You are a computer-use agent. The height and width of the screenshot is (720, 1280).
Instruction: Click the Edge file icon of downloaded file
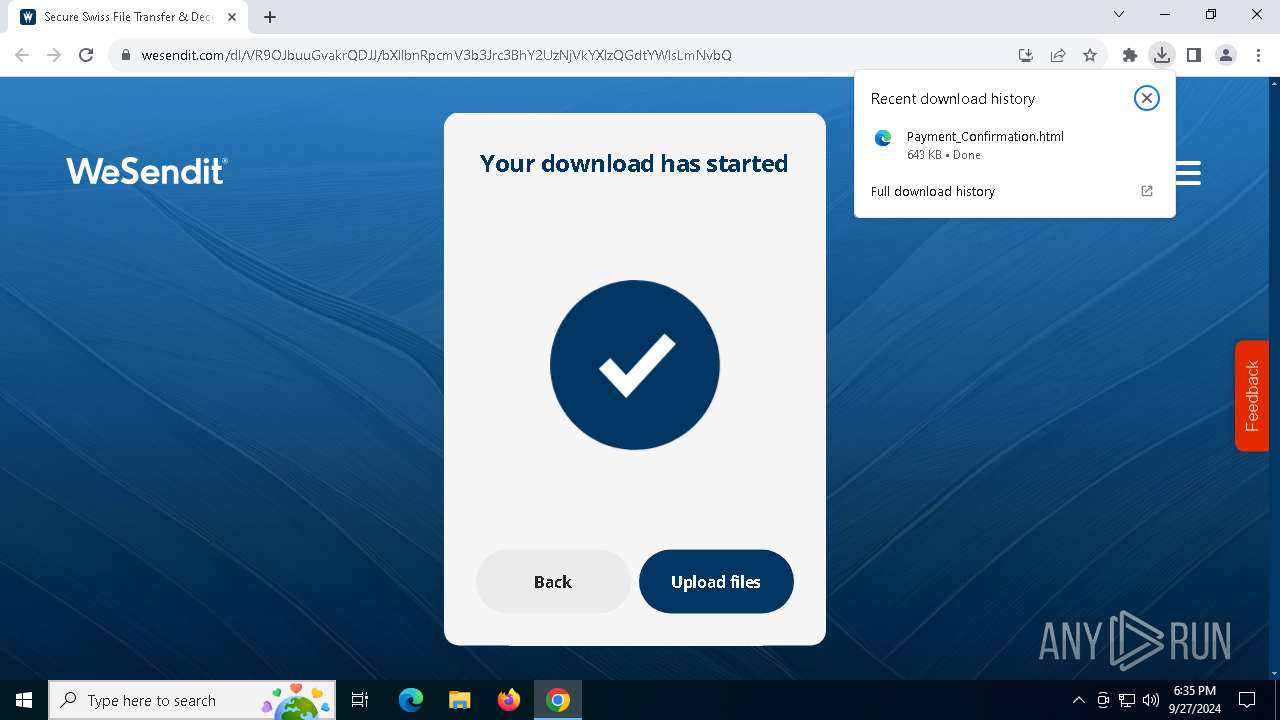point(883,139)
